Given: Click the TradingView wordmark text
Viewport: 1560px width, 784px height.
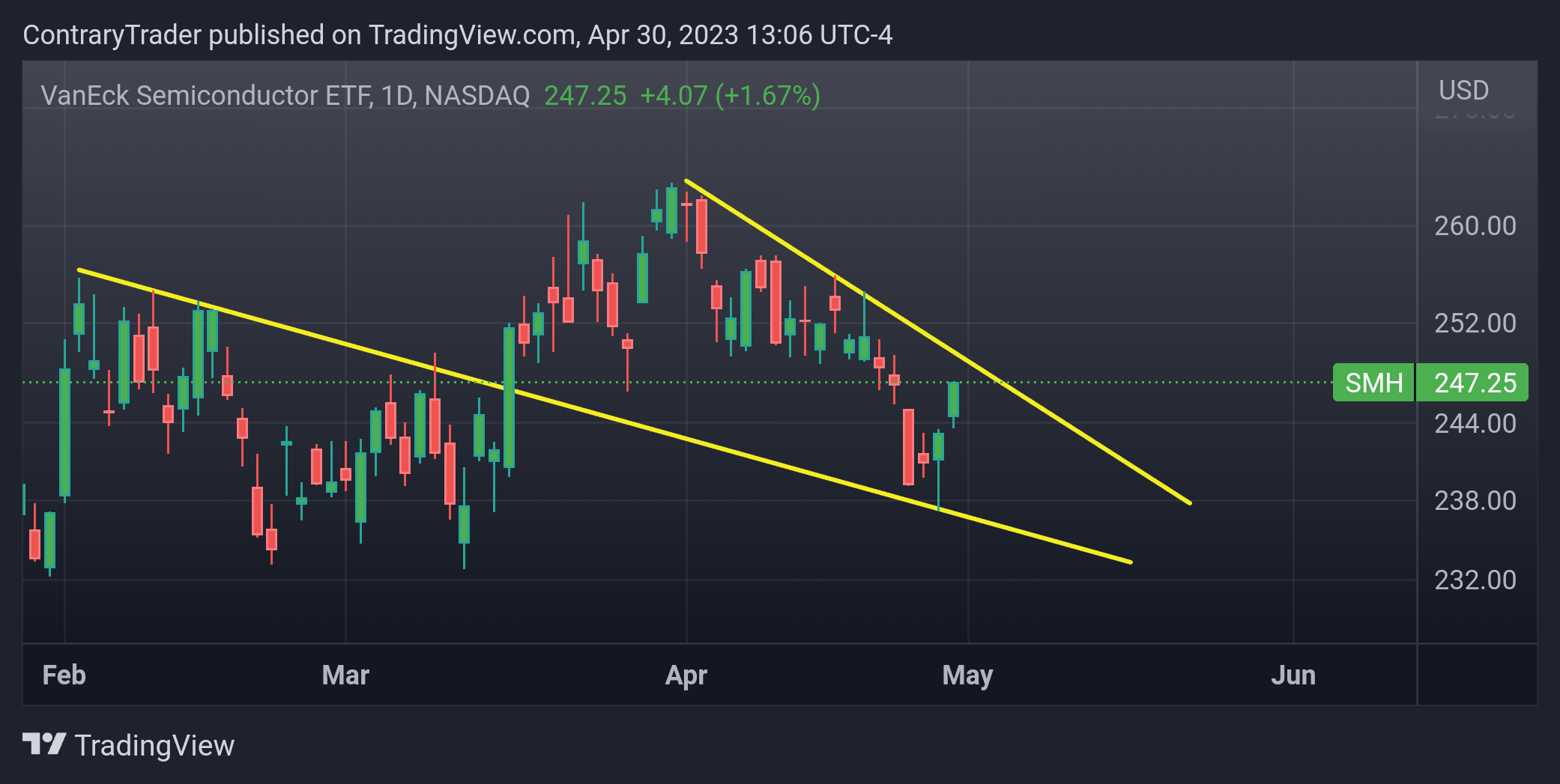Looking at the screenshot, I should pyautogui.click(x=154, y=746).
